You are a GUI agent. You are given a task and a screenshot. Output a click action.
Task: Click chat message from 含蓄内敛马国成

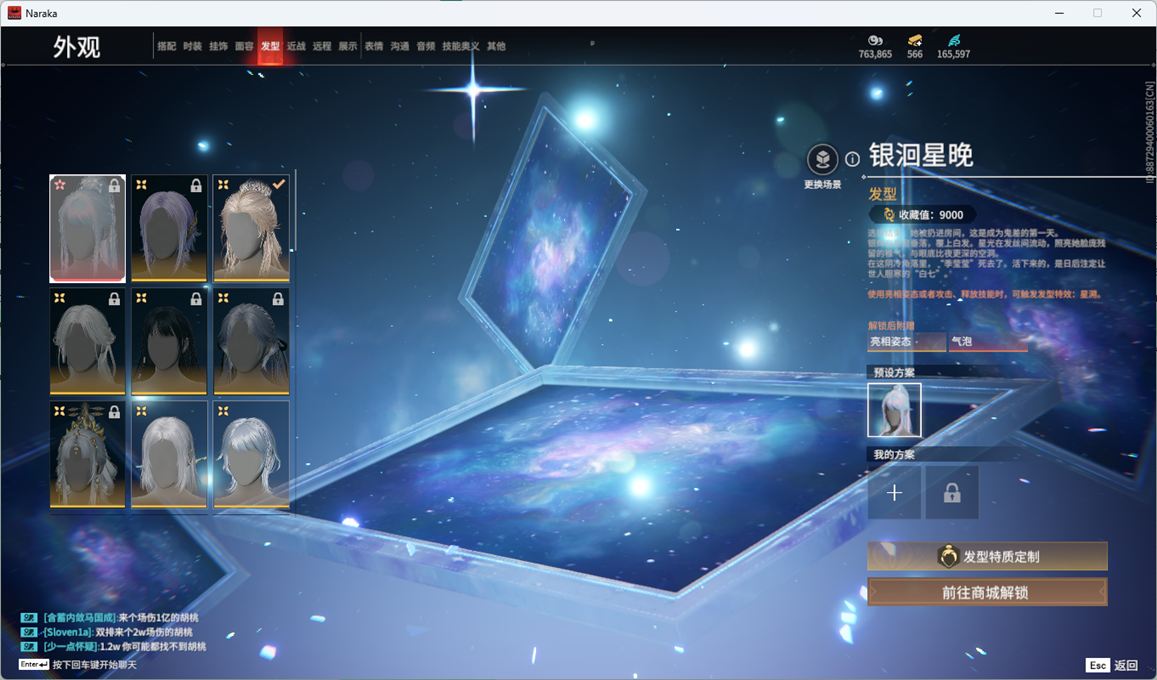(110, 617)
